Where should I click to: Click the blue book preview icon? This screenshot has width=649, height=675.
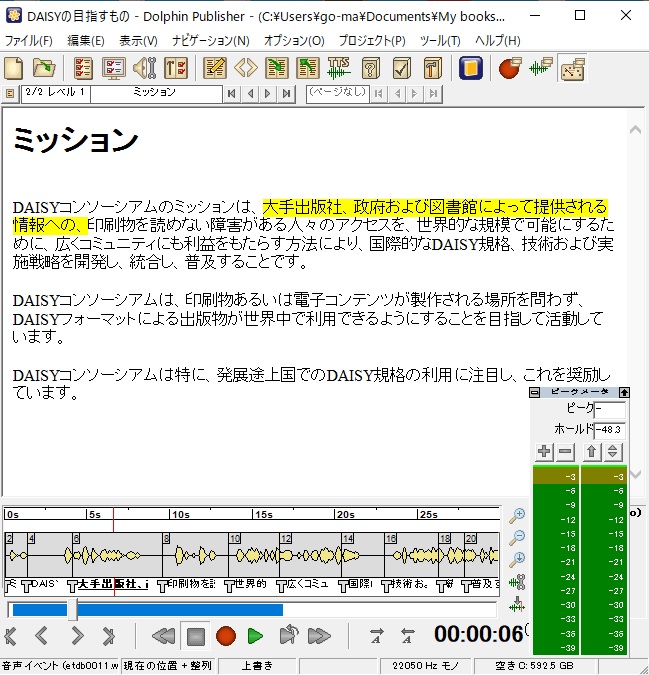coord(471,68)
